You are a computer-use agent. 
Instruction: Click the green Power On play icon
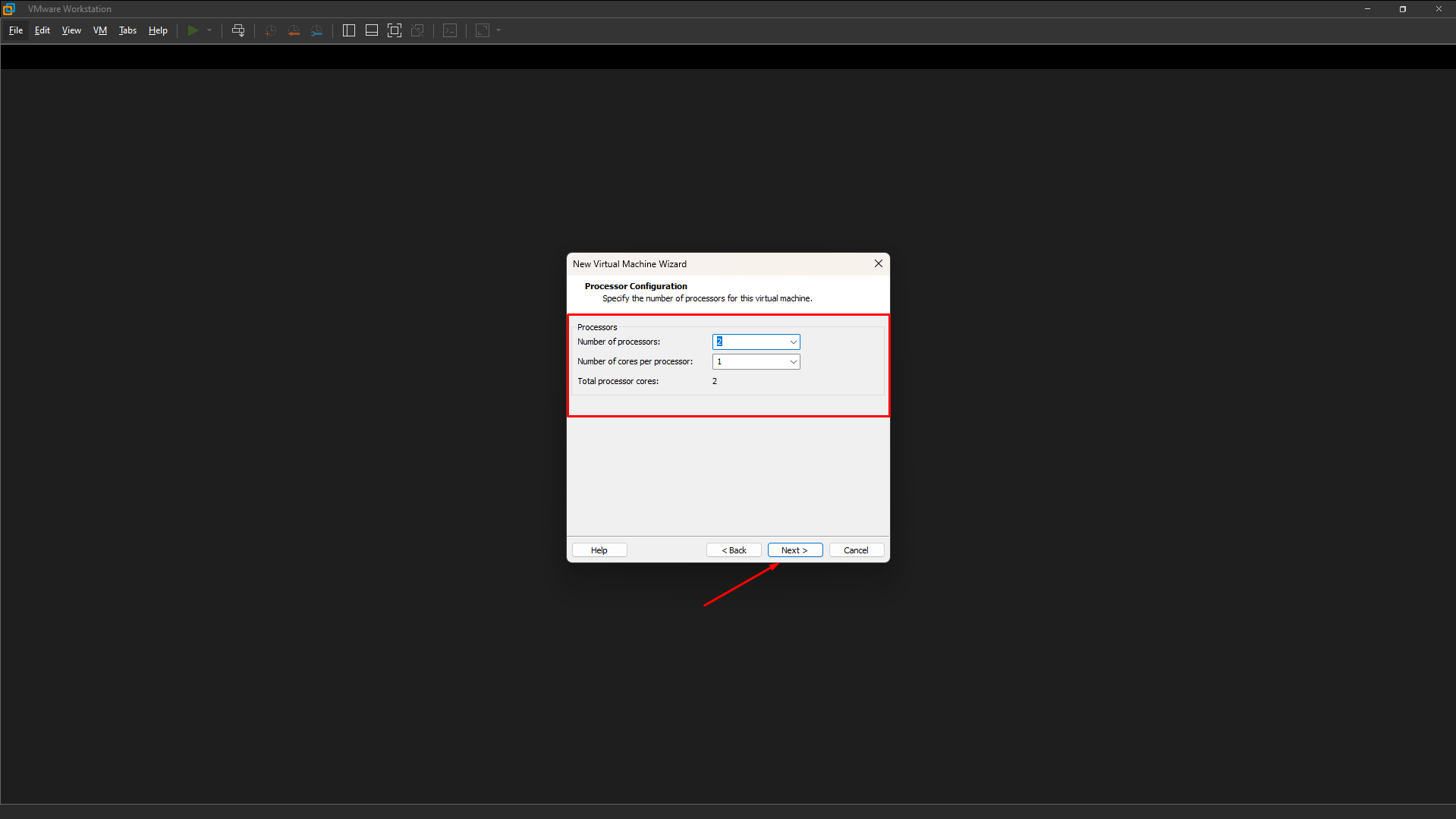(193, 30)
